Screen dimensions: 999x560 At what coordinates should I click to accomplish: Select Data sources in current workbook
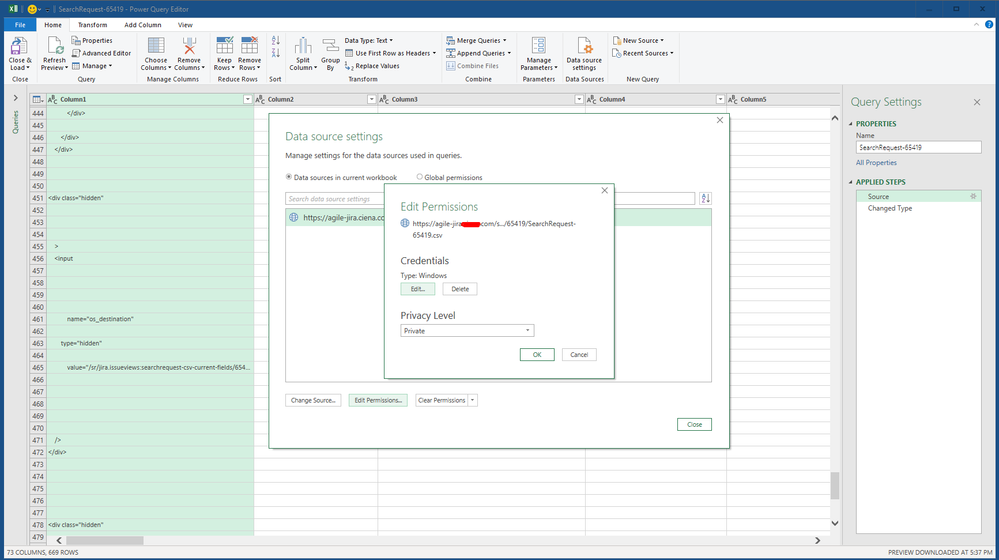tap(341, 177)
